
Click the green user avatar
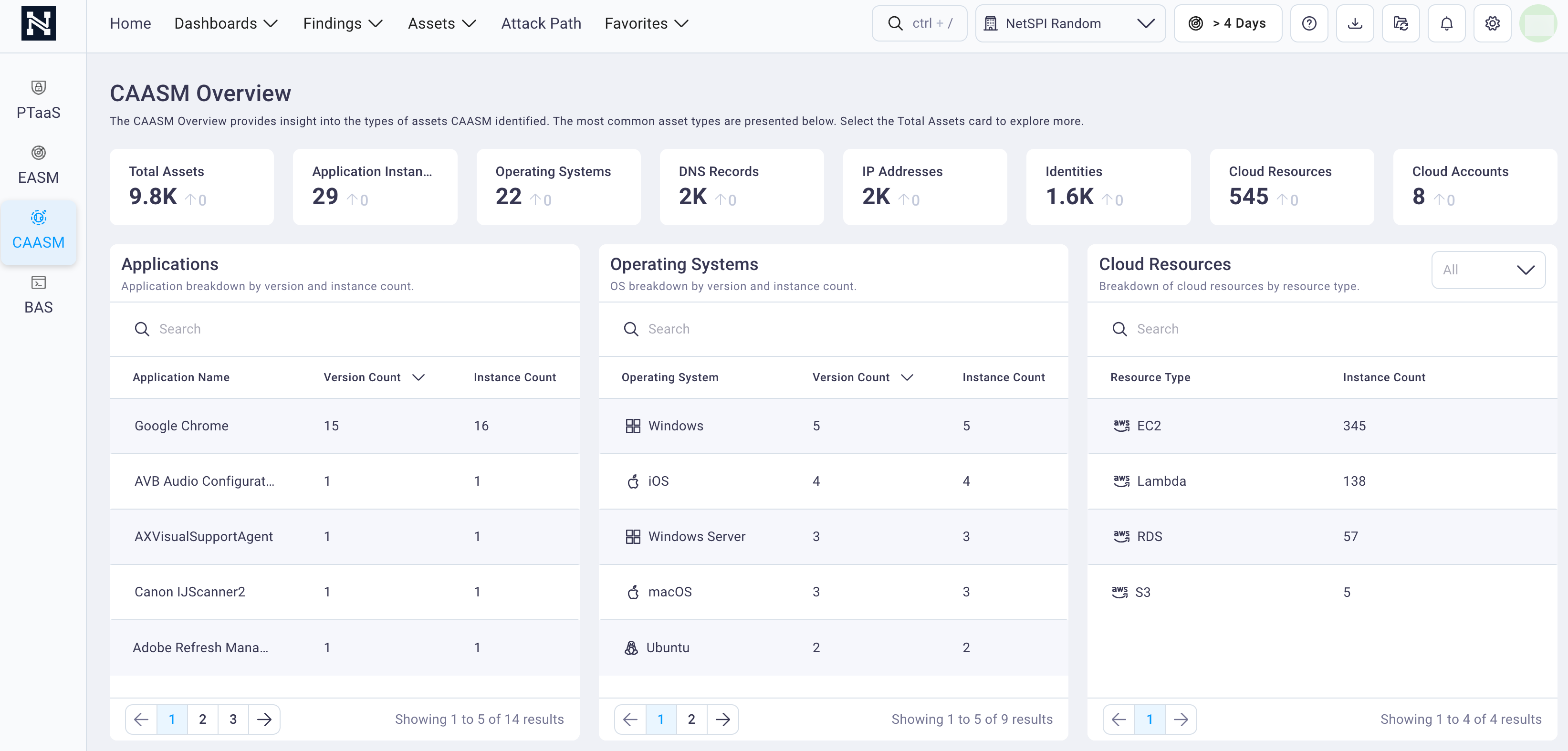[x=1537, y=23]
